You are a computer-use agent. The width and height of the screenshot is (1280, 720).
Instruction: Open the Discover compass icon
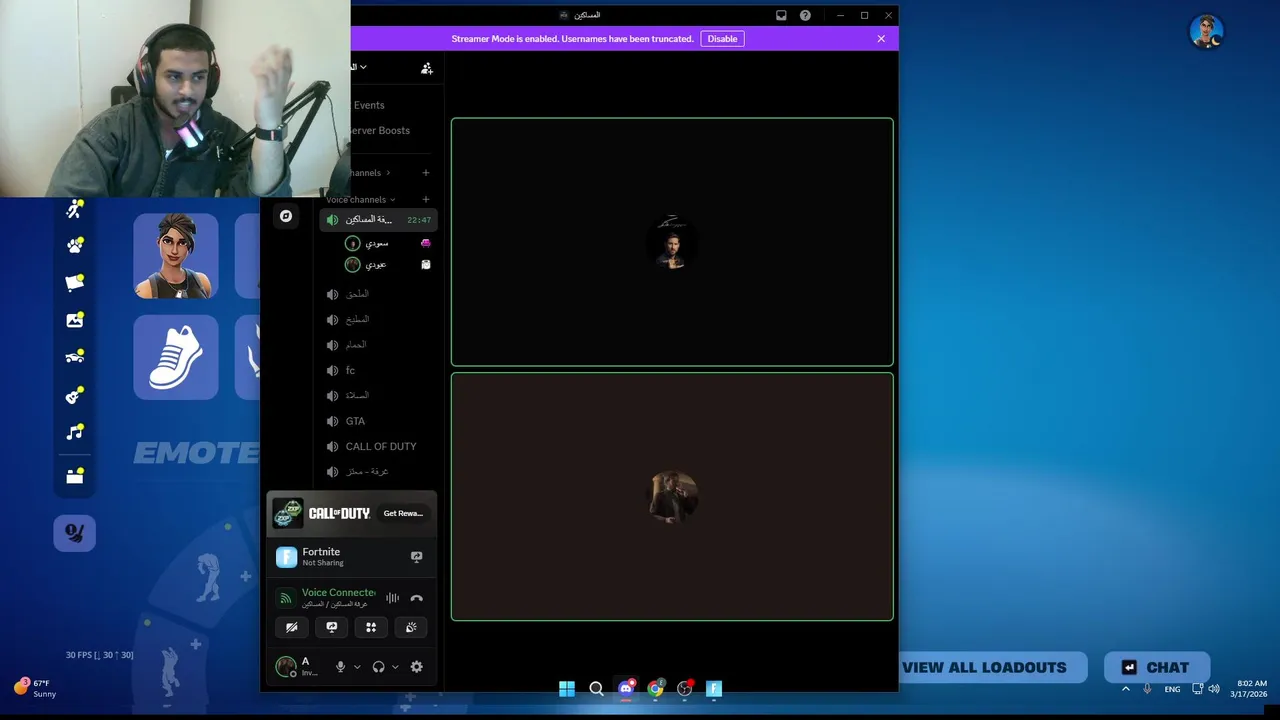click(x=286, y=216)
